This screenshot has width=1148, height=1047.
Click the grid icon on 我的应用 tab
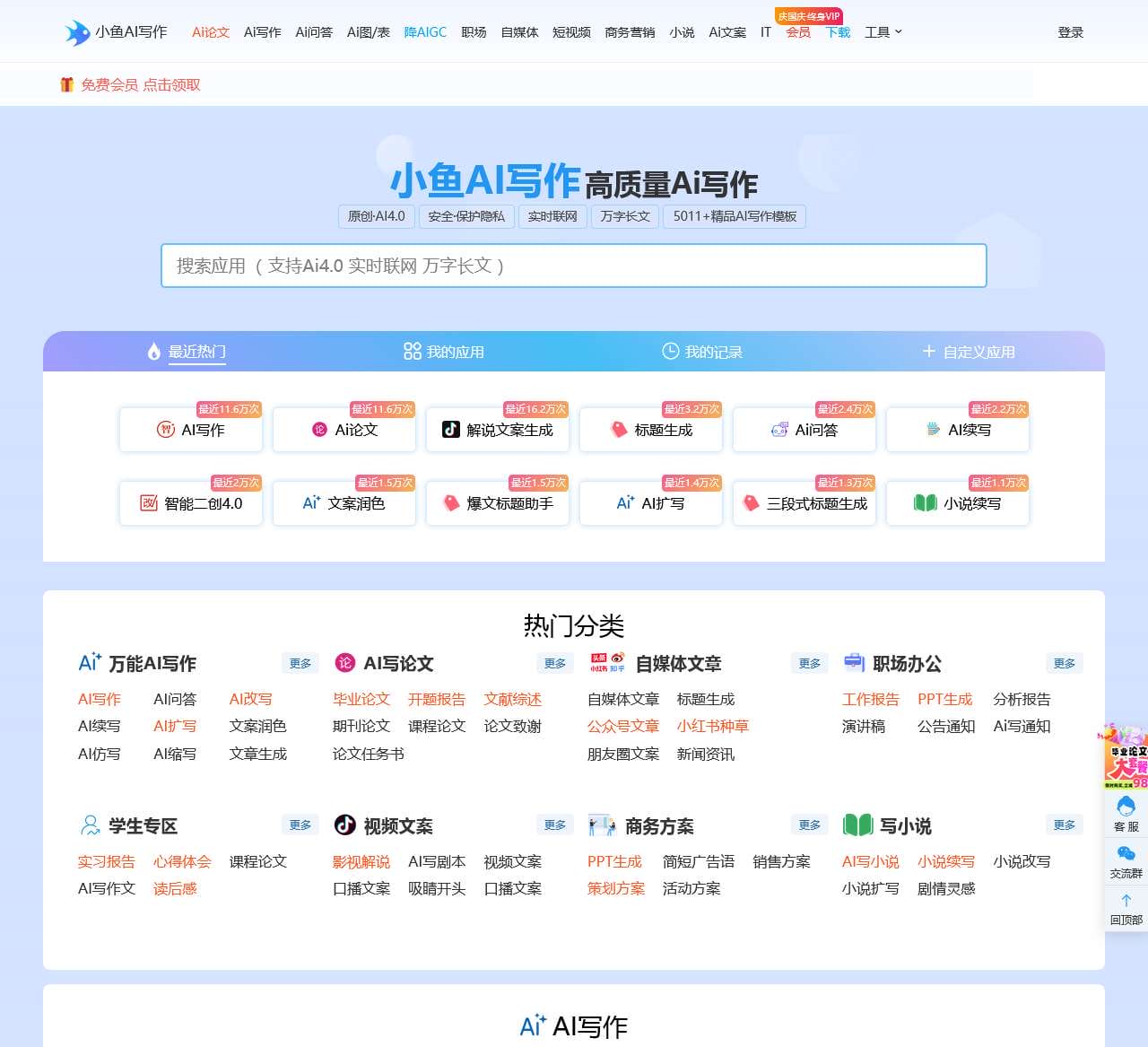pos(413,352)
